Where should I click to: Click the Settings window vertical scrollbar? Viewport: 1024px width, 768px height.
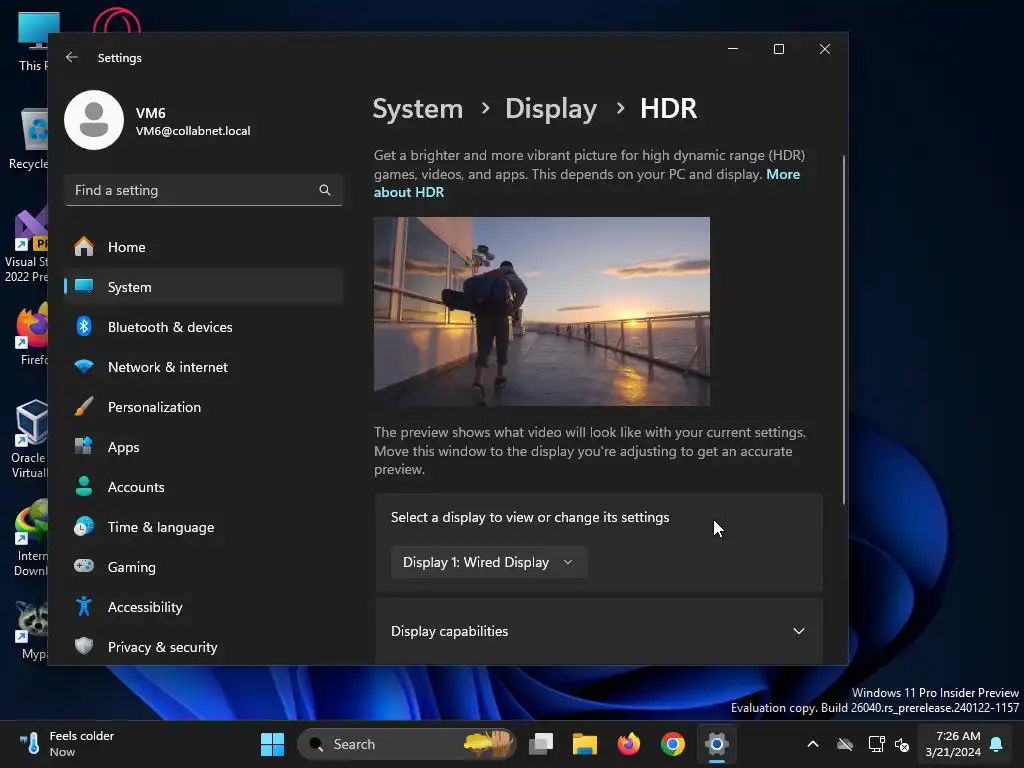844,330
